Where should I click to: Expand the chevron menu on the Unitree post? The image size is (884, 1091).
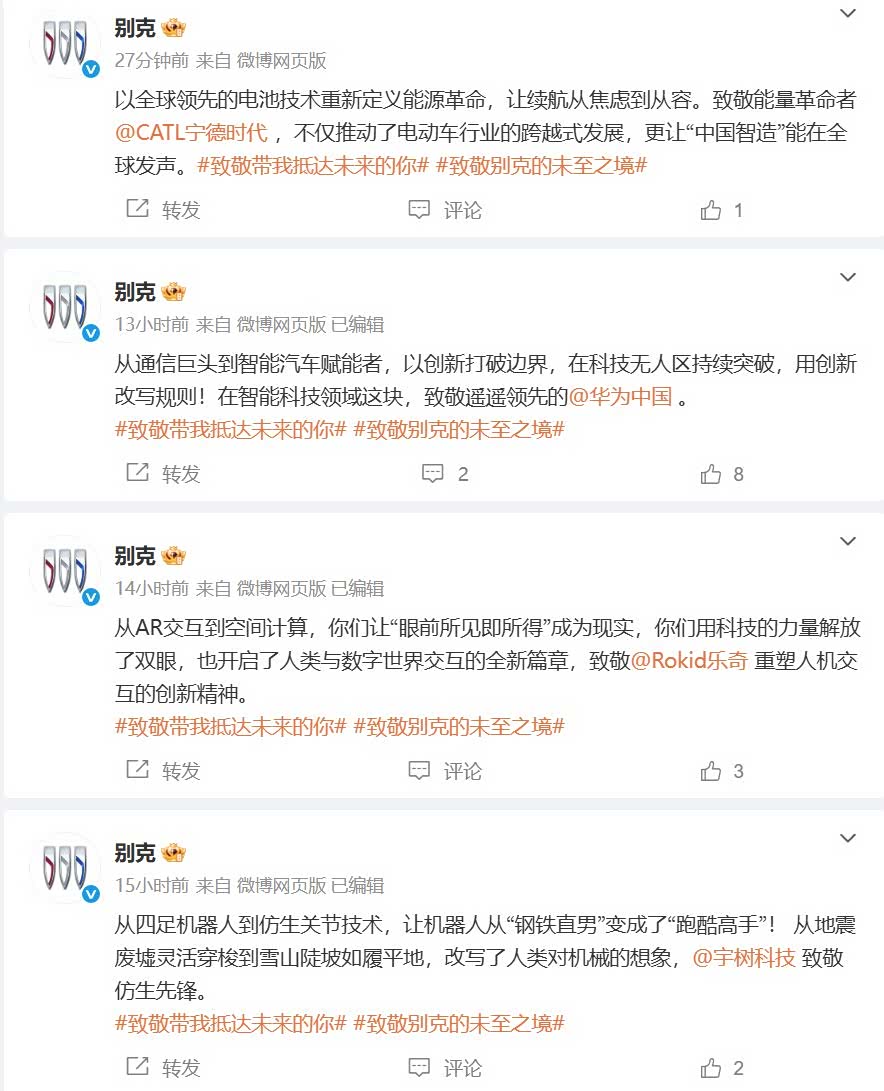click(x=848, y=838)
